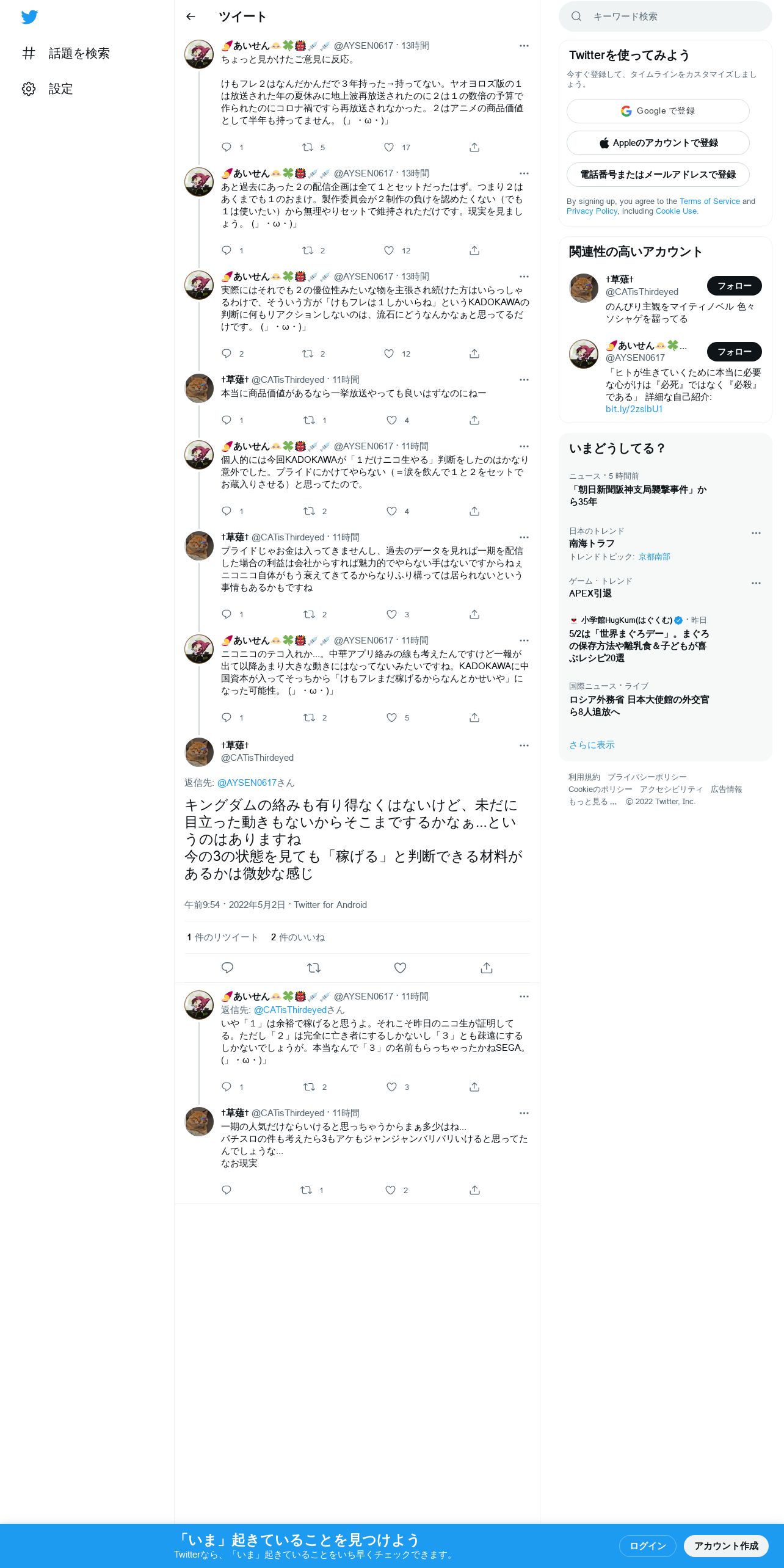
Task: Click the Twitter bird logo
Action: 29,17
